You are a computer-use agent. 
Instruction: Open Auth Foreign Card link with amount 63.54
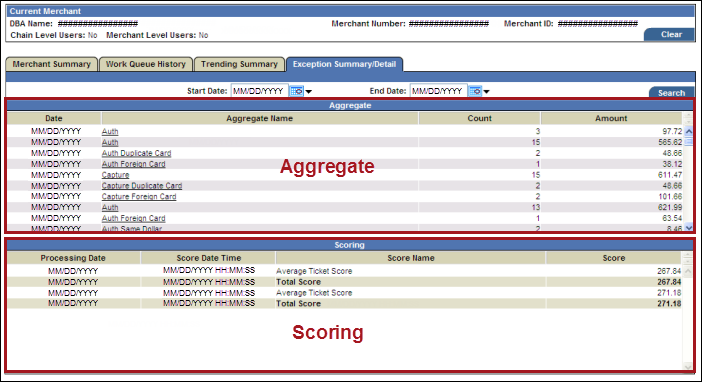coord(133,218)
